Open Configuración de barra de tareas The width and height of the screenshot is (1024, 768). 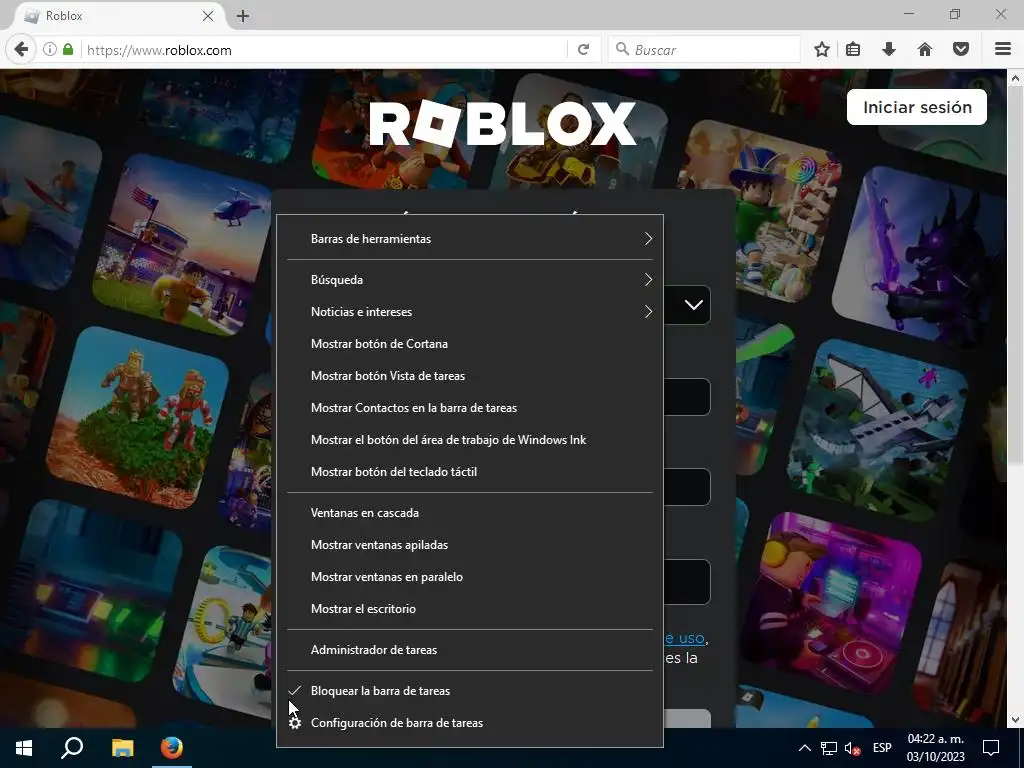pyautogui.click(x=470, y=723)
